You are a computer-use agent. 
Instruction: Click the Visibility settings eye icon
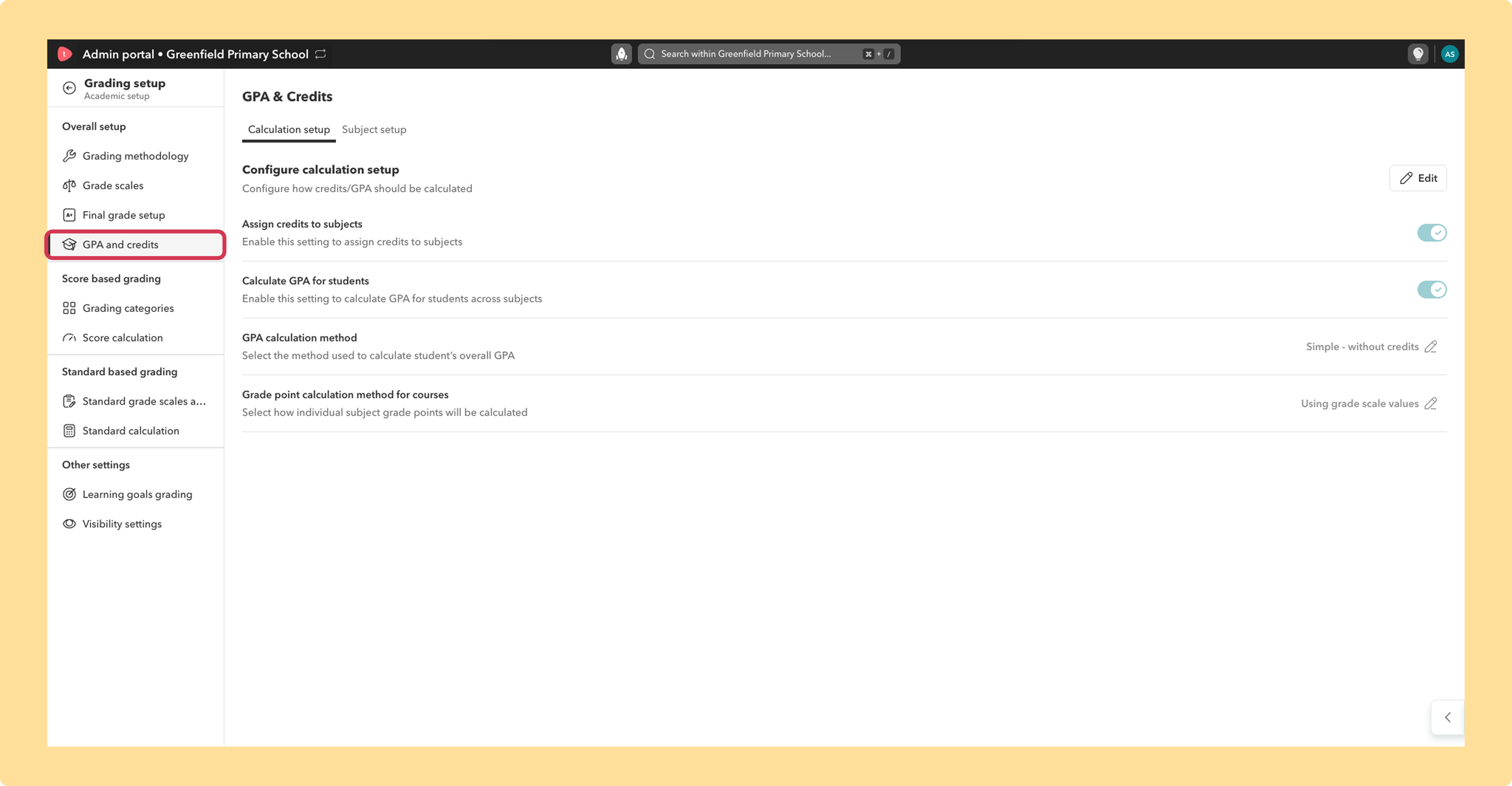[x=69, y=524]
